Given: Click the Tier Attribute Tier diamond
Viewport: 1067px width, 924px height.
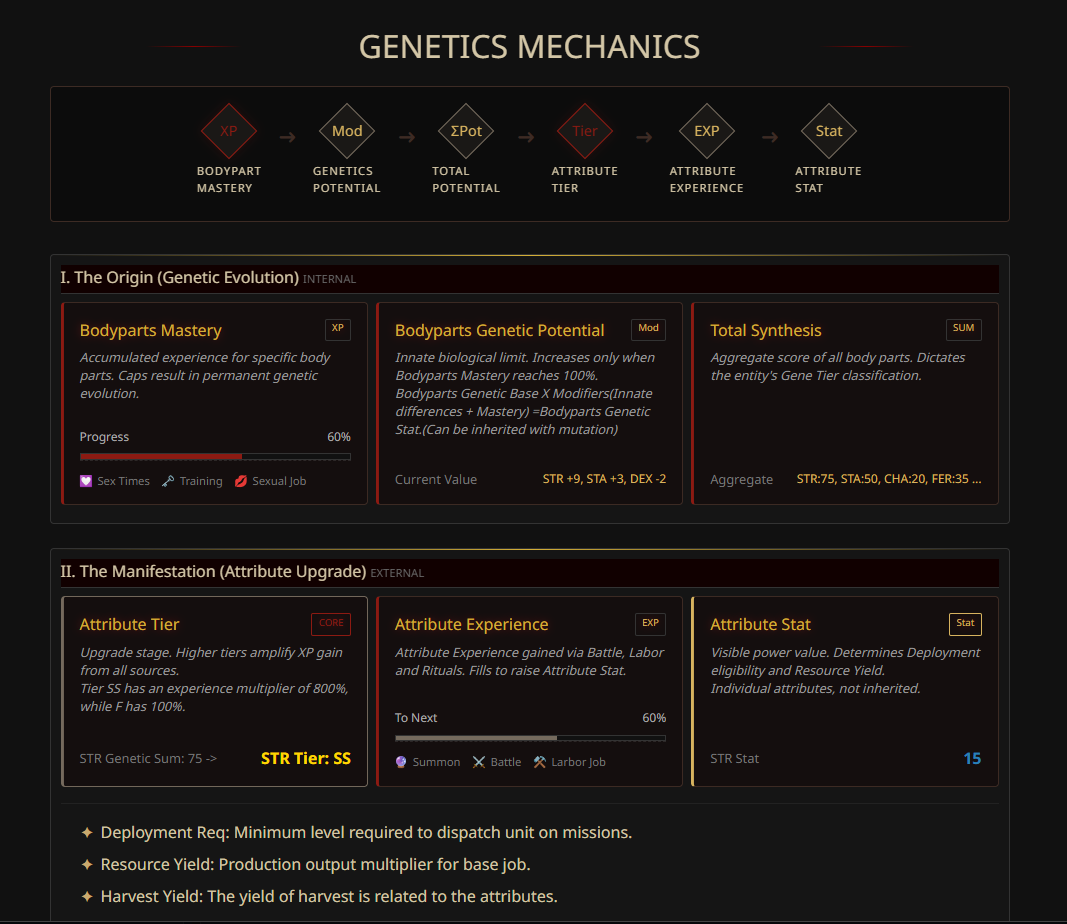Looking at the screenshot, I should tap(585, 131).
